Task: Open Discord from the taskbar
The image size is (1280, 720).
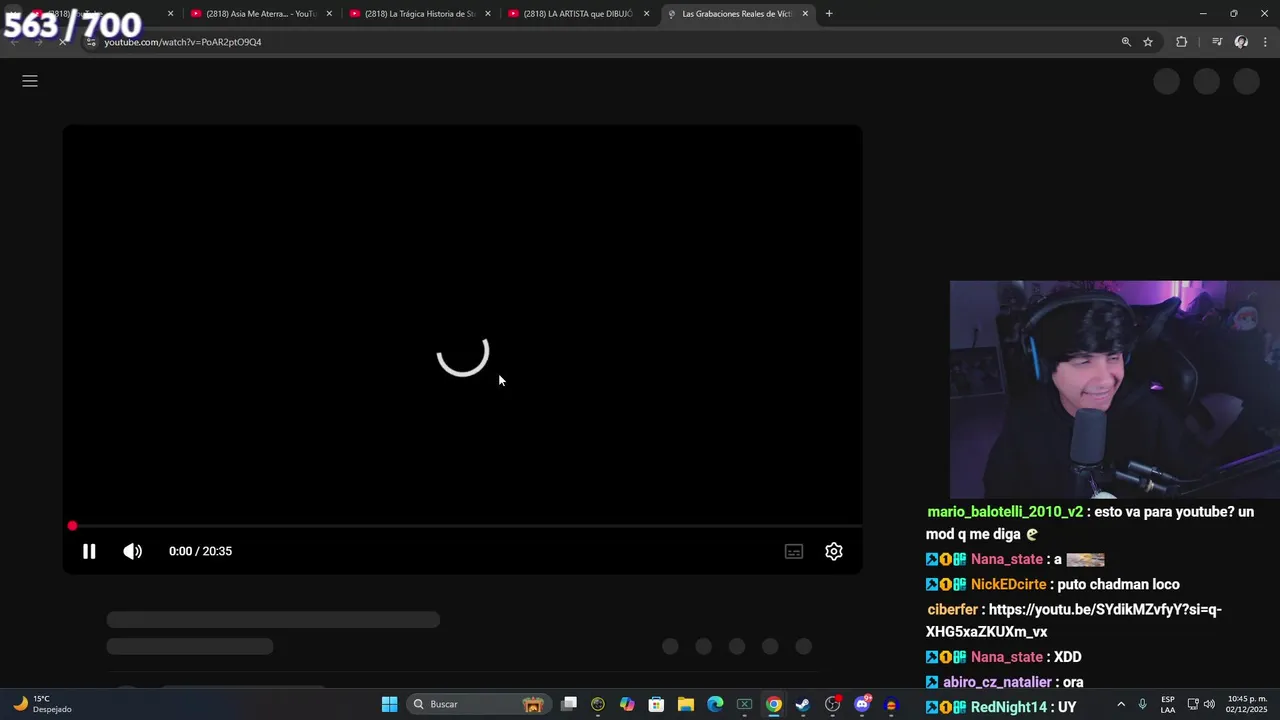Action: coord(862,704)
